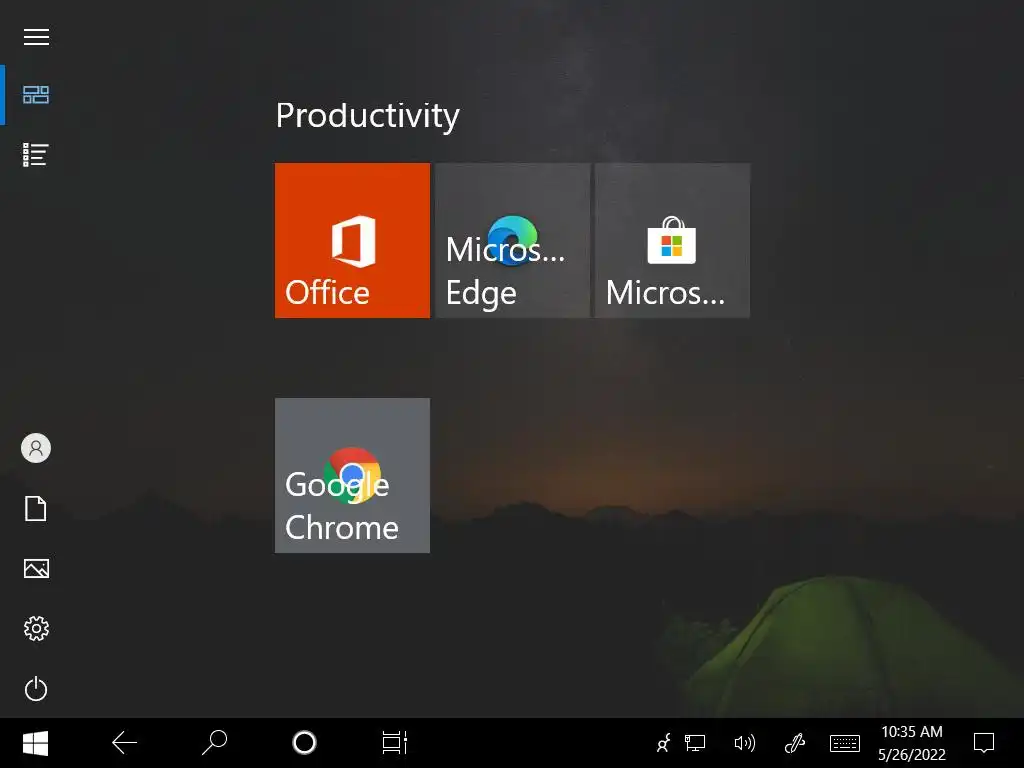Open the Office tile

[352, 240]
